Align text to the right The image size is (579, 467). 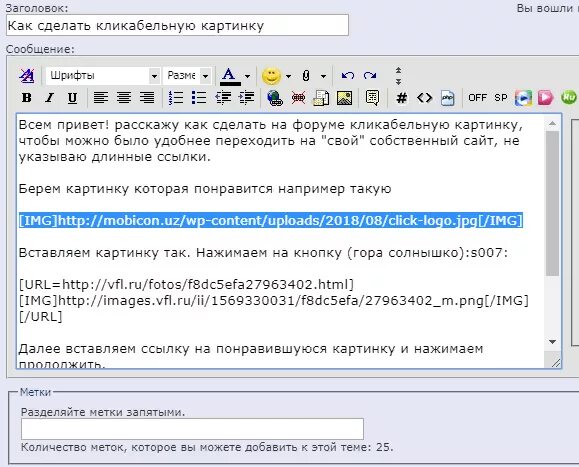147,98
